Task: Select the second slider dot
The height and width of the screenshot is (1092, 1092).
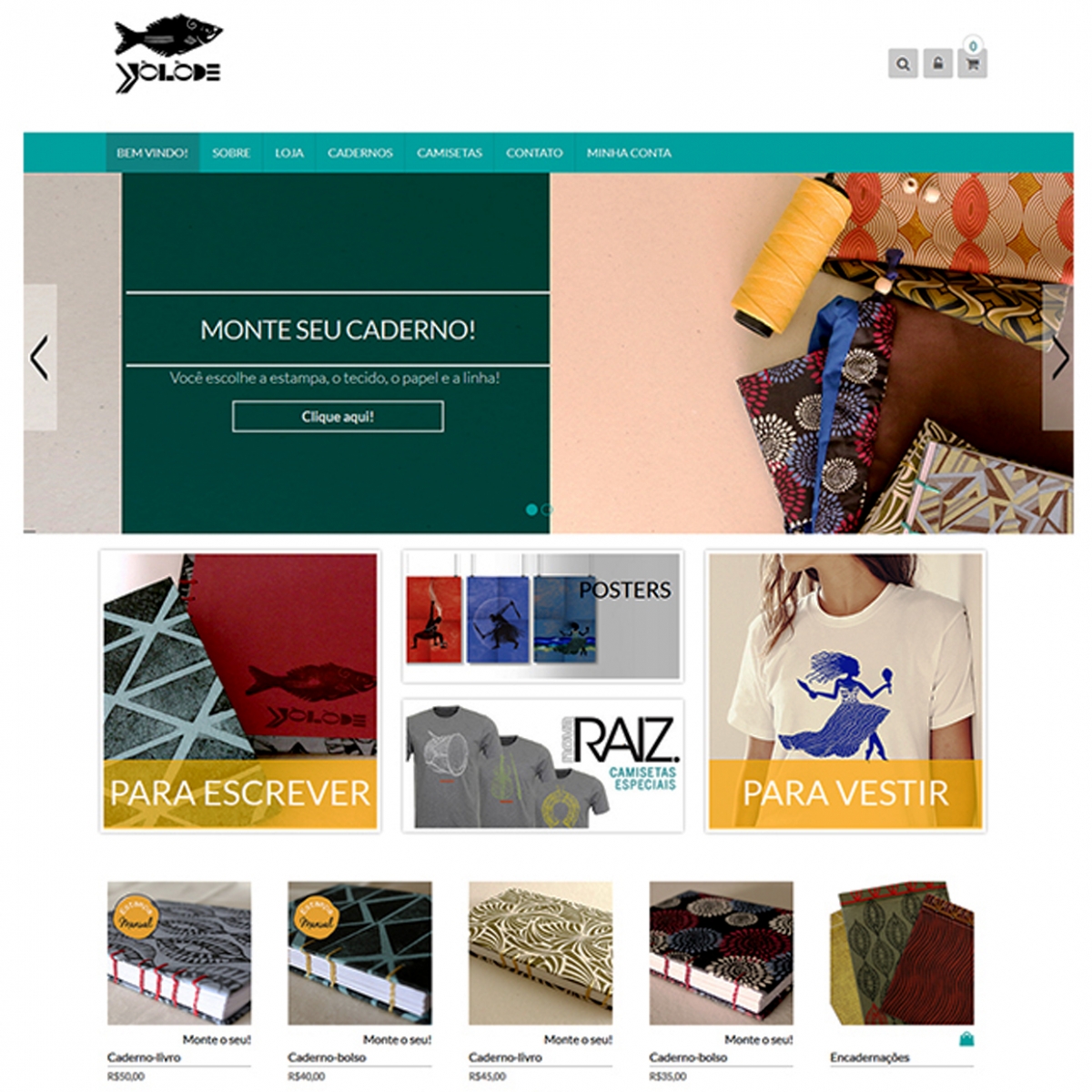Action: pos(546,510)
